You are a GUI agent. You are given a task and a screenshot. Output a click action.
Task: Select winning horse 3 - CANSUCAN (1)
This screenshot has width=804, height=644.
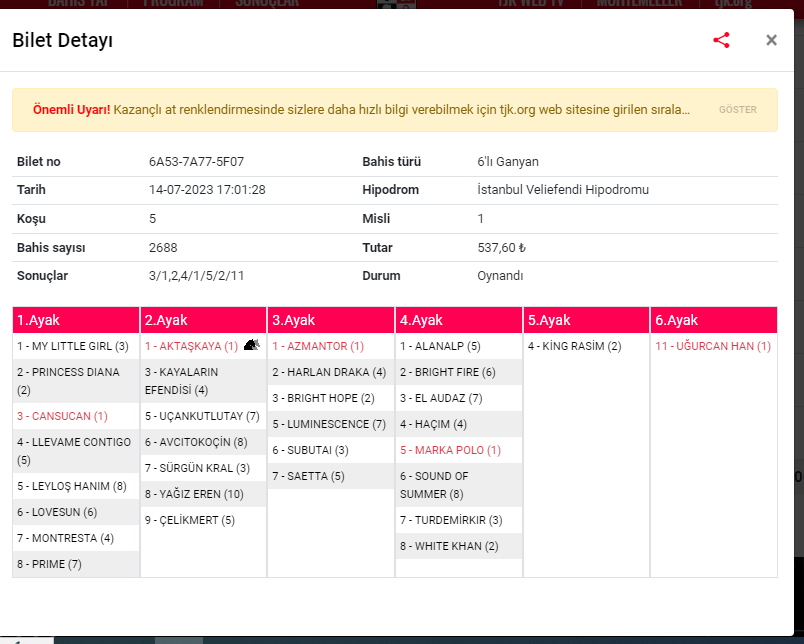coord(76,416)
